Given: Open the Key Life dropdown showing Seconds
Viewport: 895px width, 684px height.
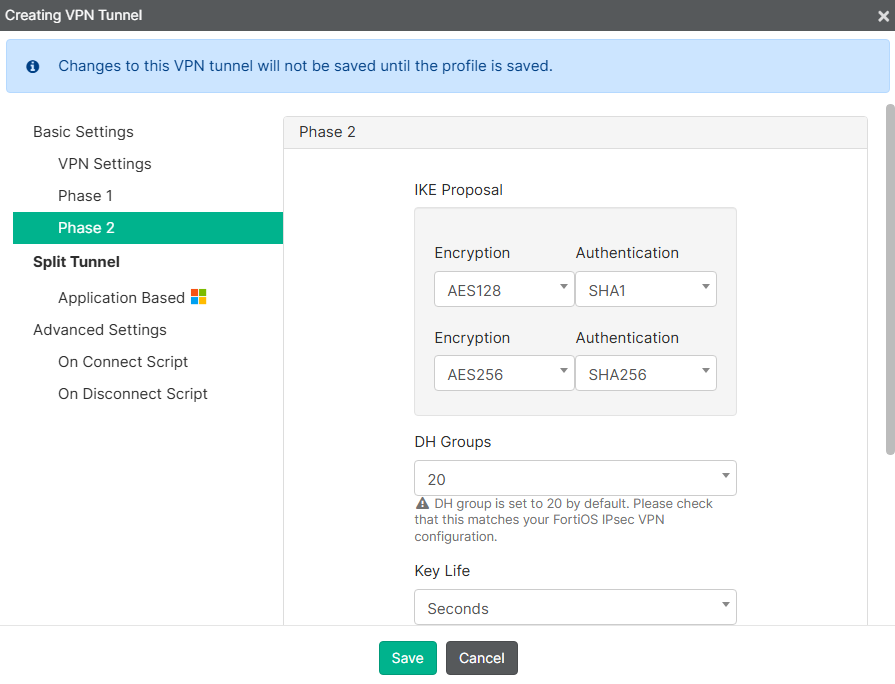Looking at the screenshot, I should click(575, 607).
